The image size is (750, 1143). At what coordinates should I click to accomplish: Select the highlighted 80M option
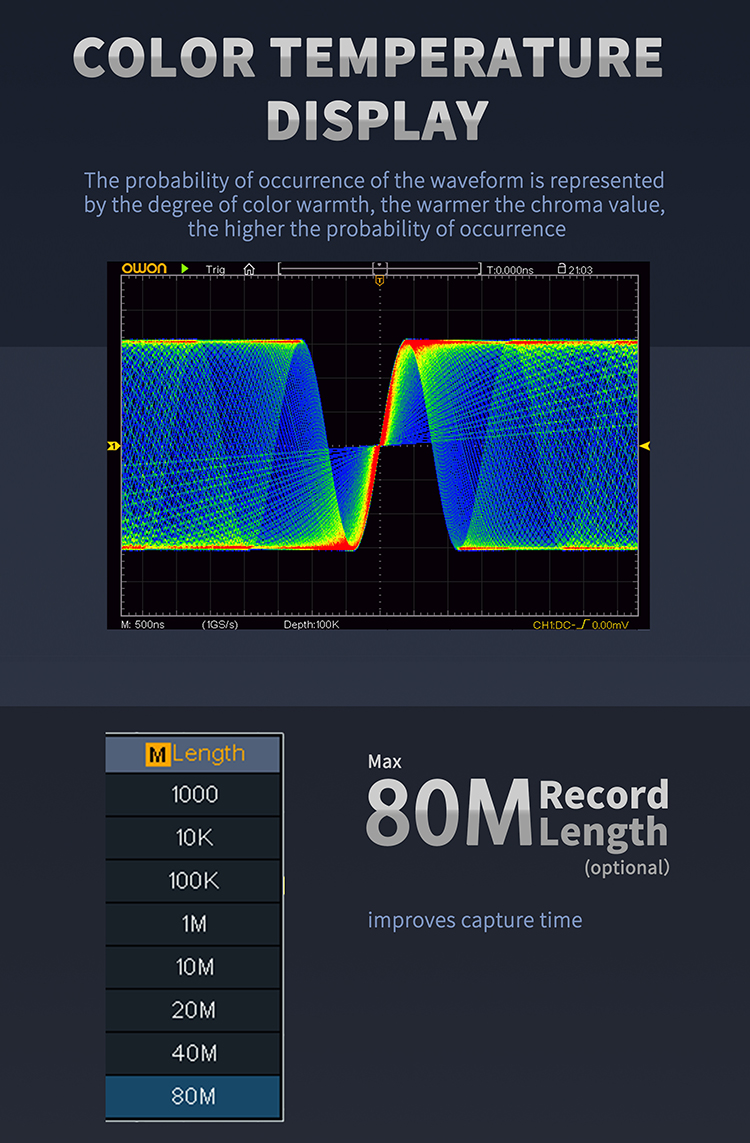pos(194,1096)
